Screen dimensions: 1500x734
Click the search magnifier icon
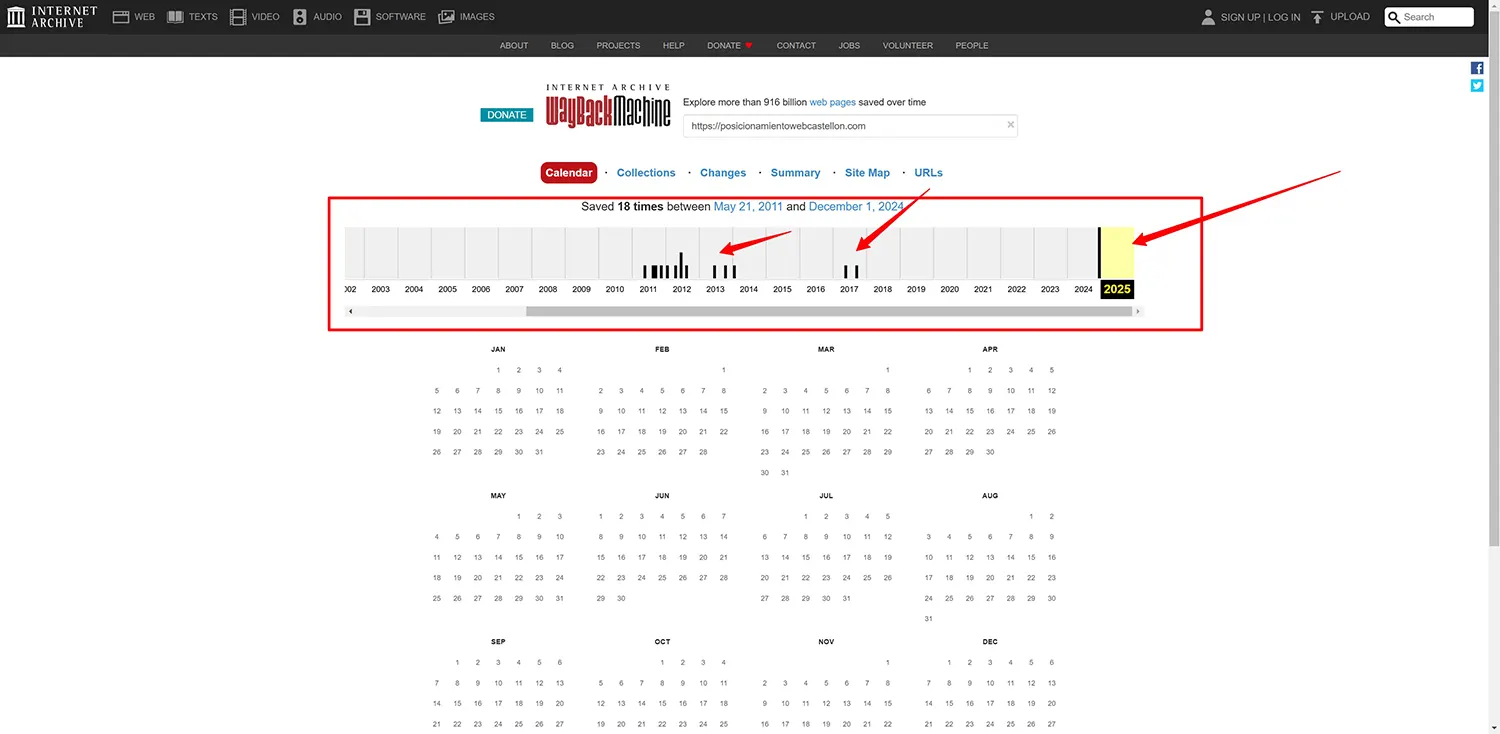pos(1394,17)
